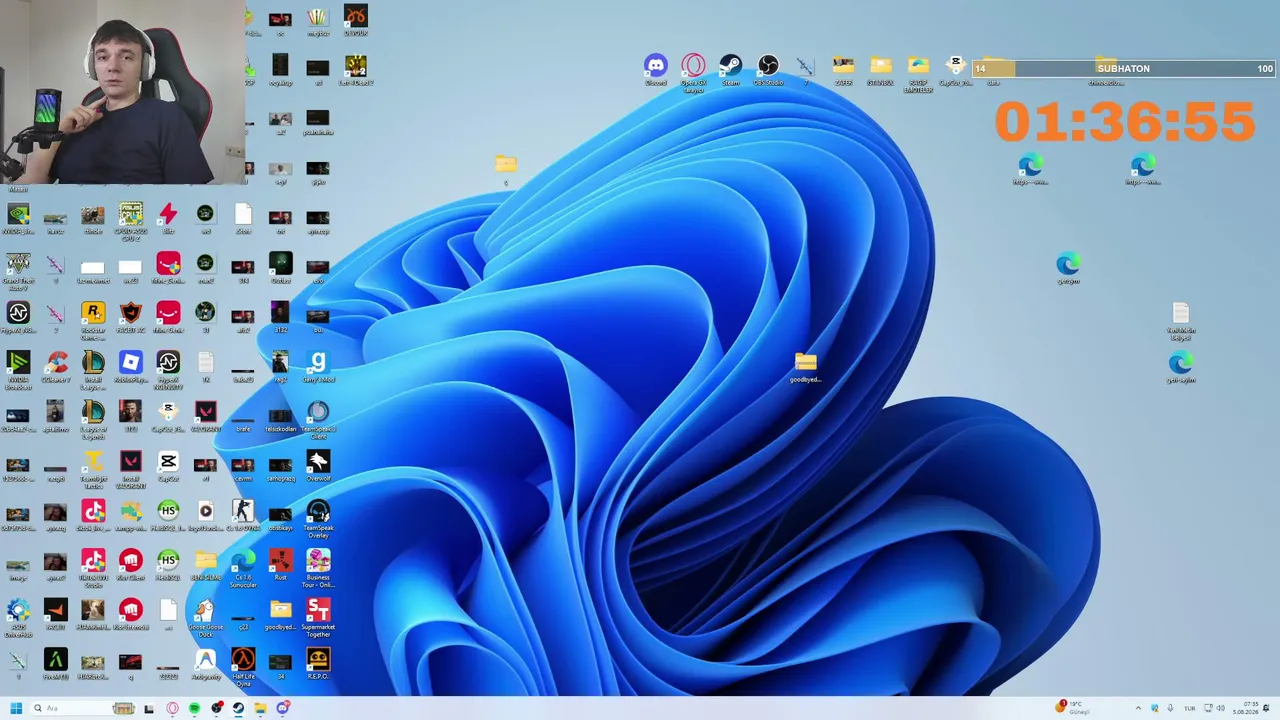
Task: Launch OBS Studio from the desktop
Action: 768,70
